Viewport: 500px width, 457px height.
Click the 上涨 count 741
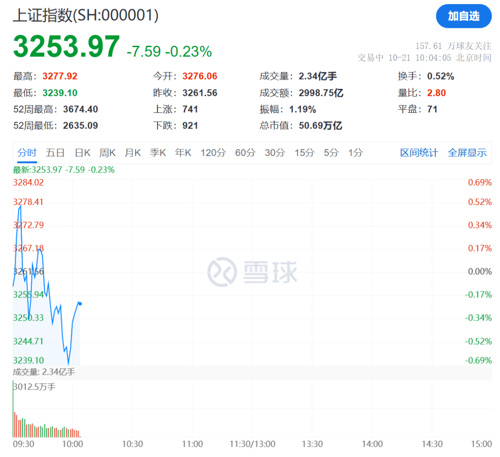[190, 109]
